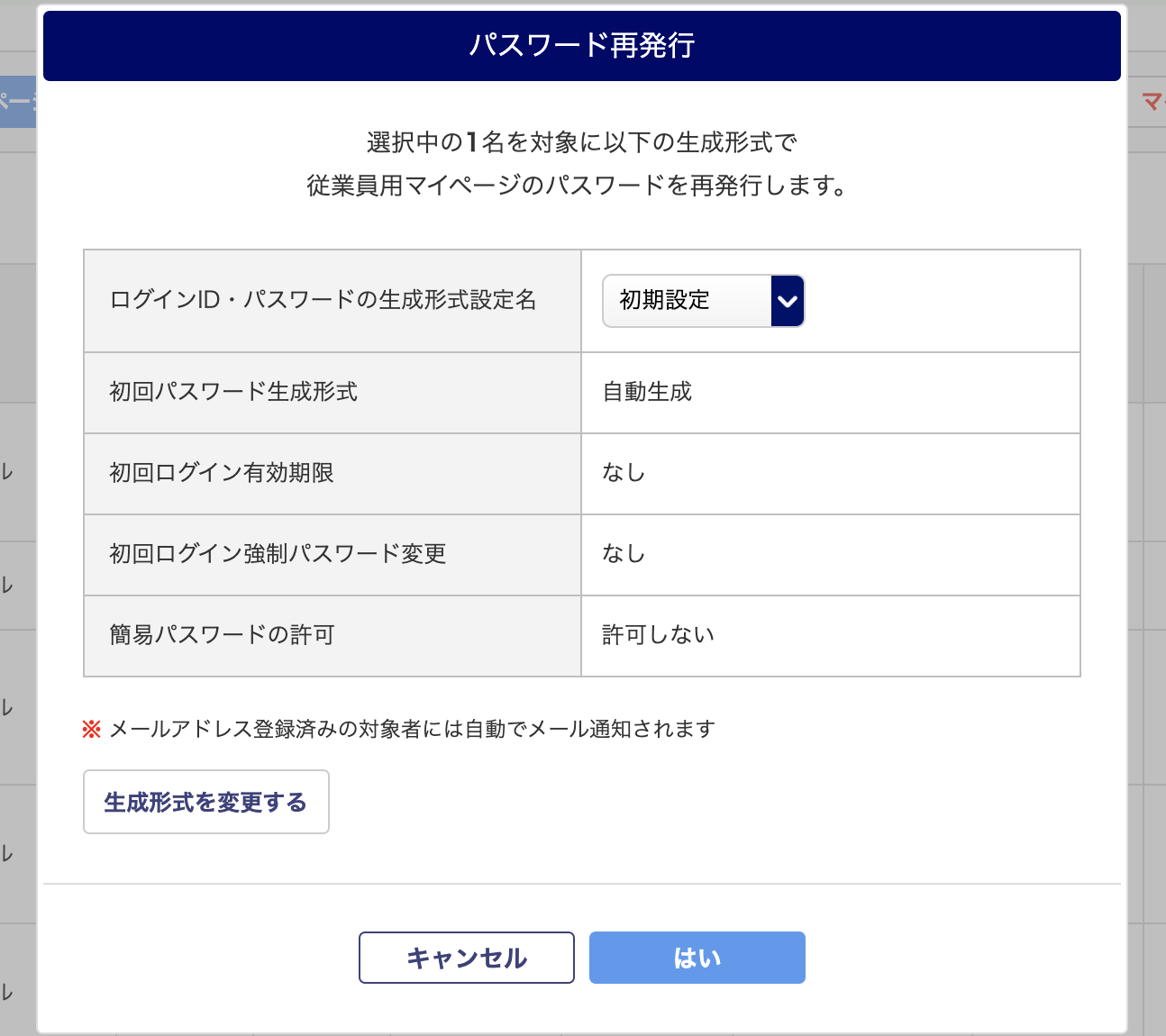The height and width of the screenshot is (1036, 1166).
Task: Click the dark blue chevron arrow of dropdown
Action: pos(788,301)
